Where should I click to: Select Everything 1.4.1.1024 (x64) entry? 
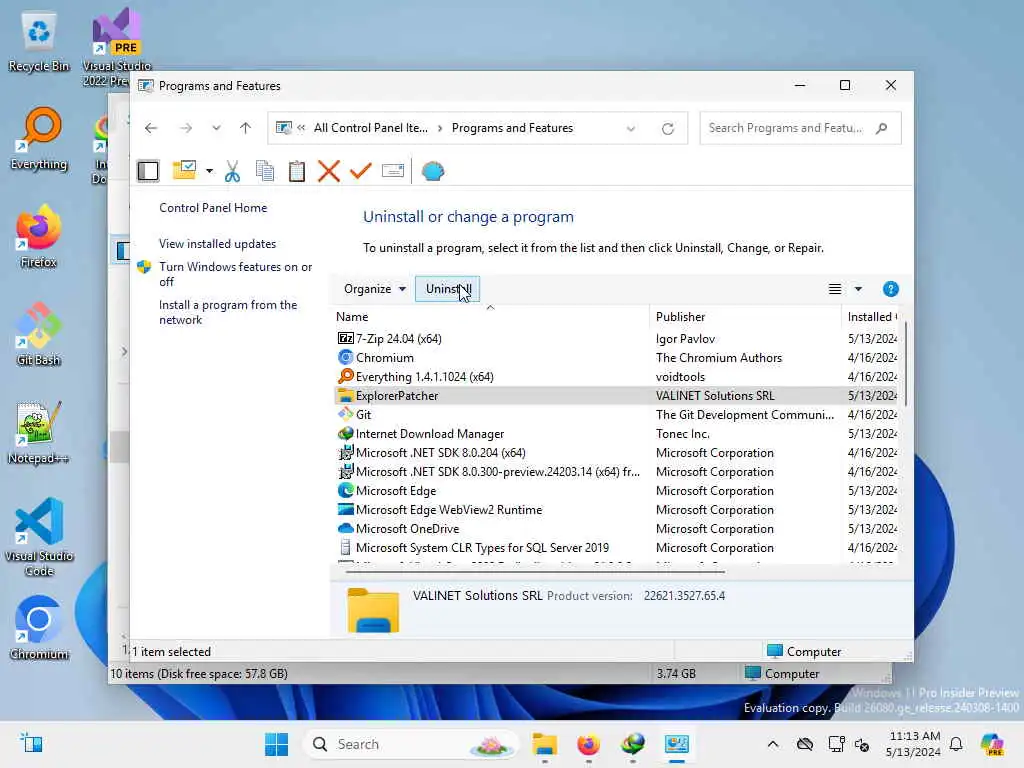[x=616, y=376]
